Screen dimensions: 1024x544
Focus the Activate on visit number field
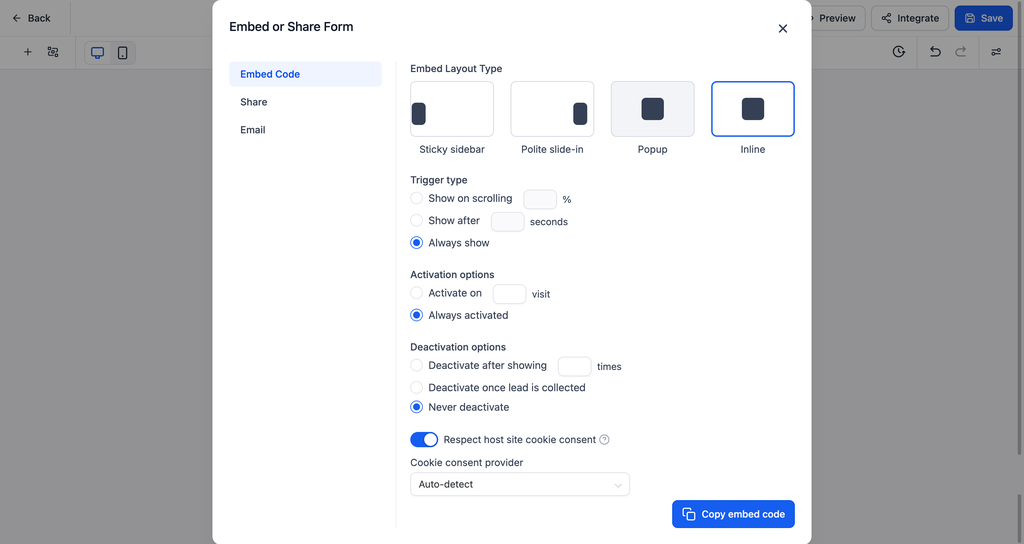(509, 294)
